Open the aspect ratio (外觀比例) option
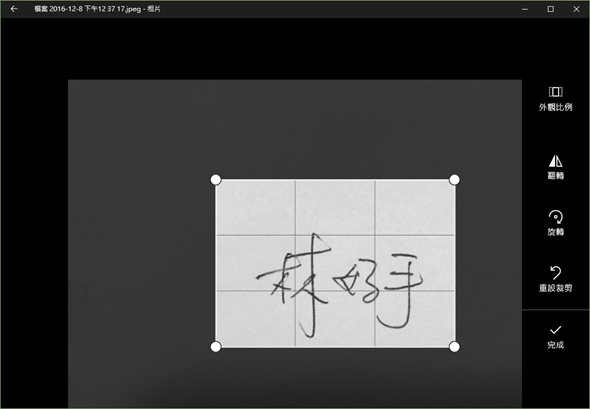 (555, 99)
